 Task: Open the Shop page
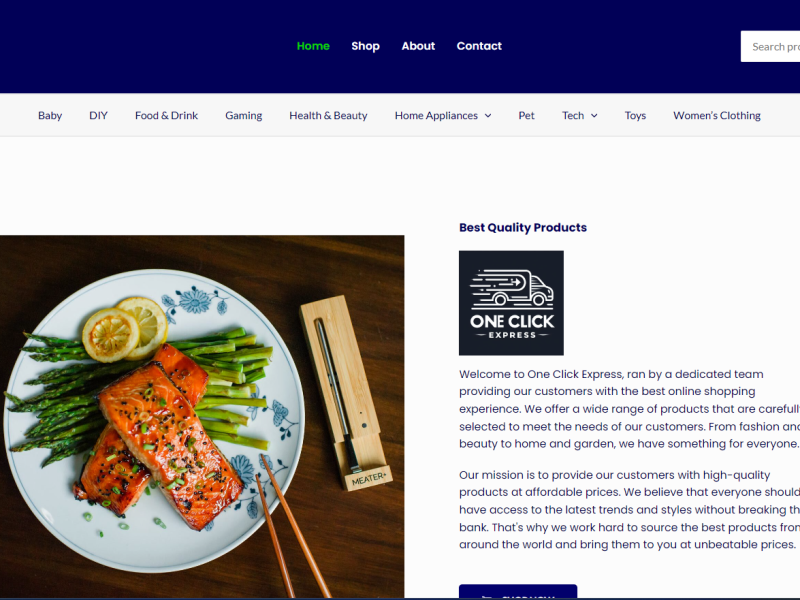(x=365, y=46)
